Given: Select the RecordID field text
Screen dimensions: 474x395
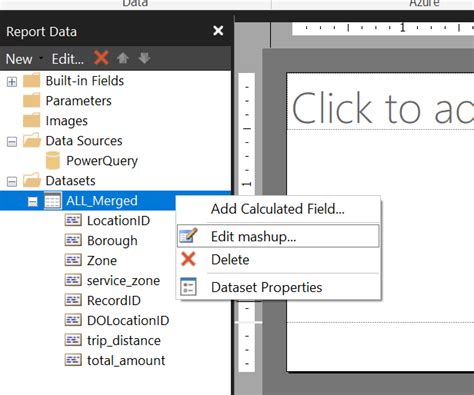Looking at the screenshot, I should coord(114,301).
